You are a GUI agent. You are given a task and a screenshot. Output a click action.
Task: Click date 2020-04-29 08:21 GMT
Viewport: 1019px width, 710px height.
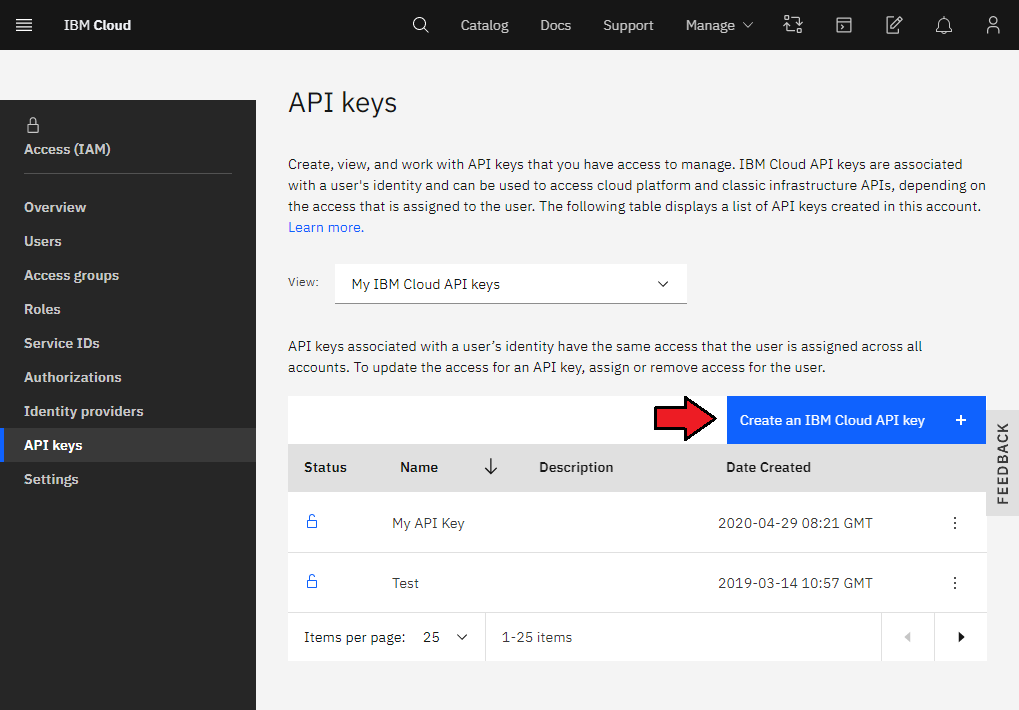[795, 523]
